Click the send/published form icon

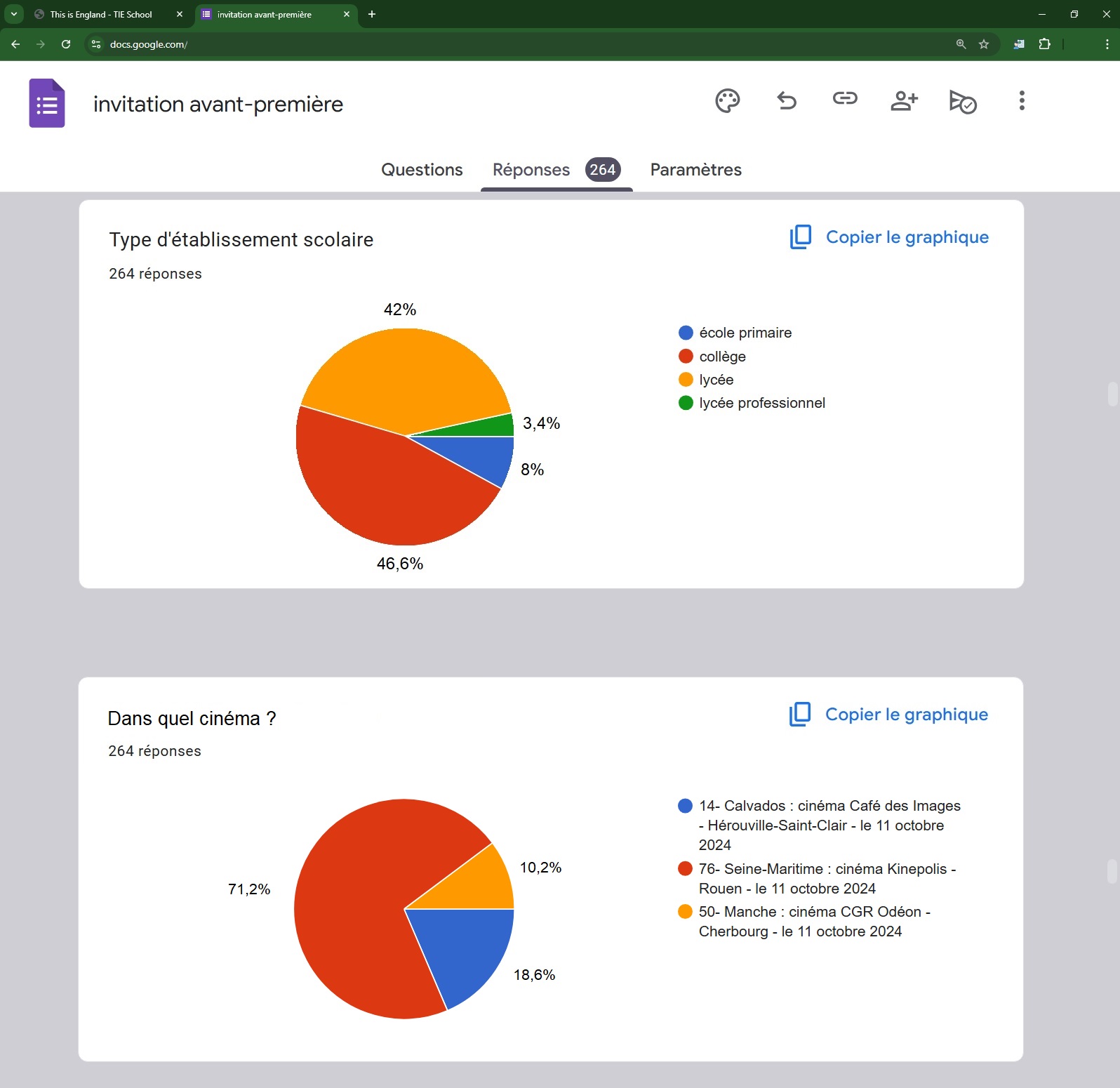(x=962, y=102)
